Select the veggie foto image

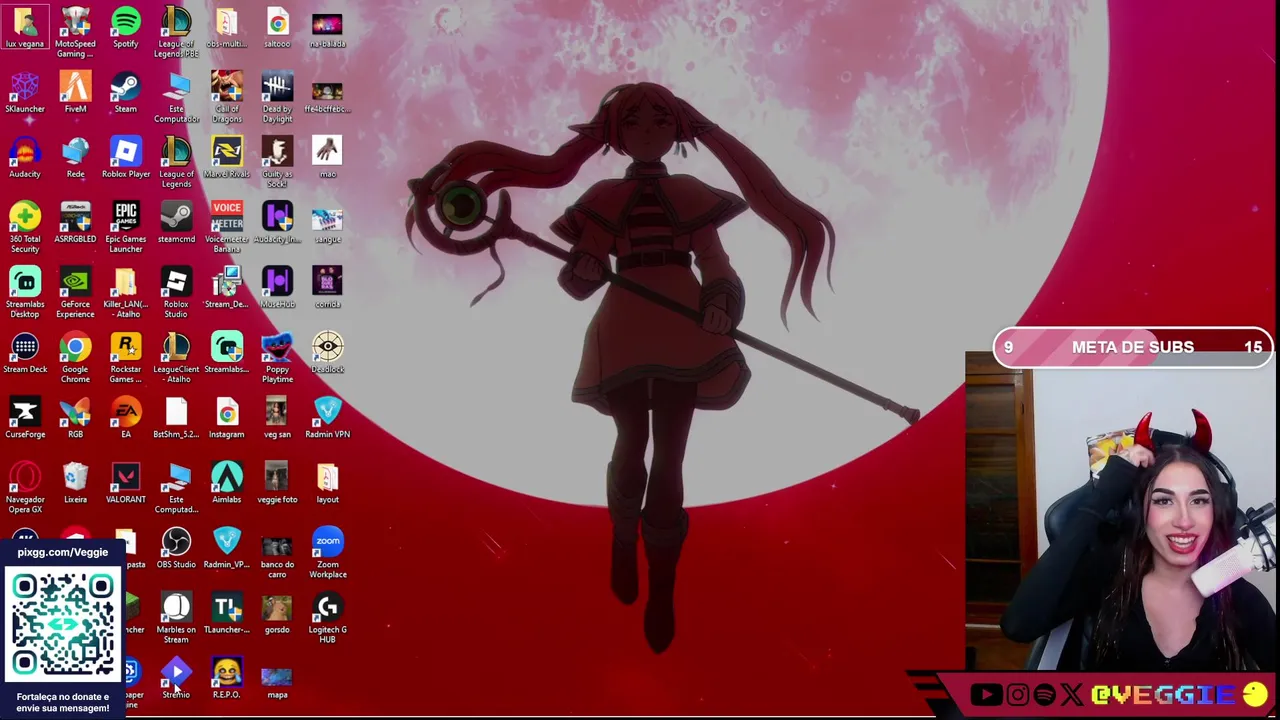[x=277, y=483]
